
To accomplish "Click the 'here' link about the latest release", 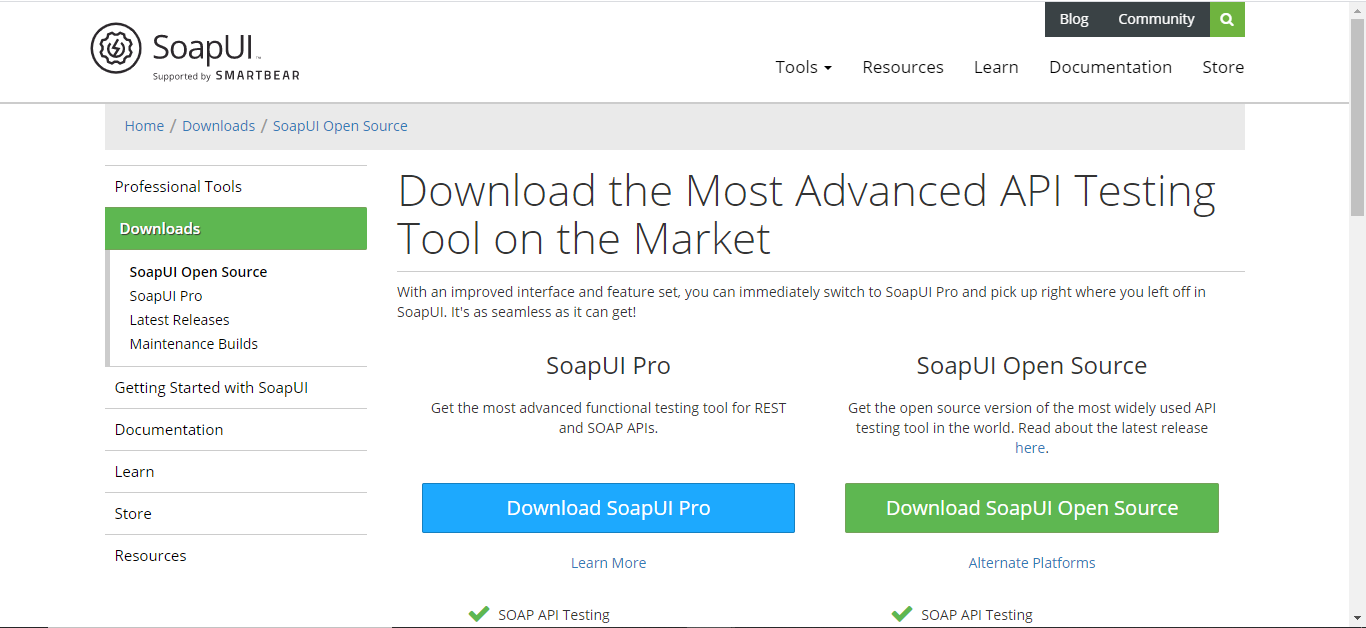I will point(1030,447).
